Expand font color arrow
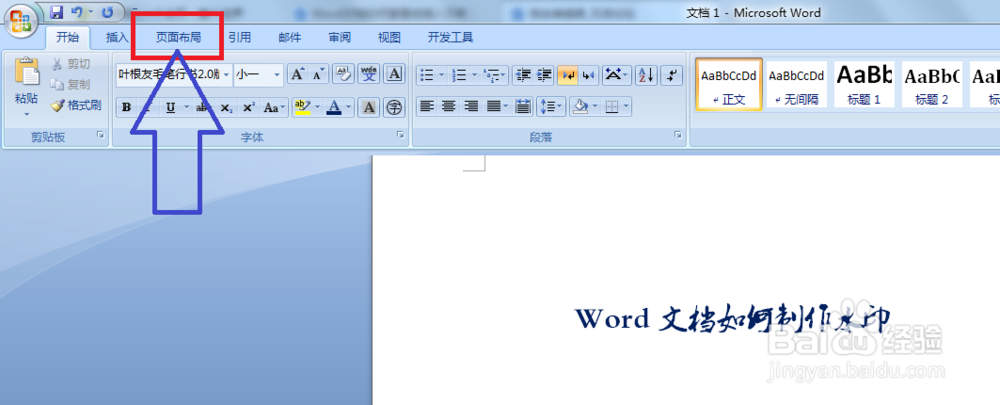 pyautogui.click(x=349, y=108)
